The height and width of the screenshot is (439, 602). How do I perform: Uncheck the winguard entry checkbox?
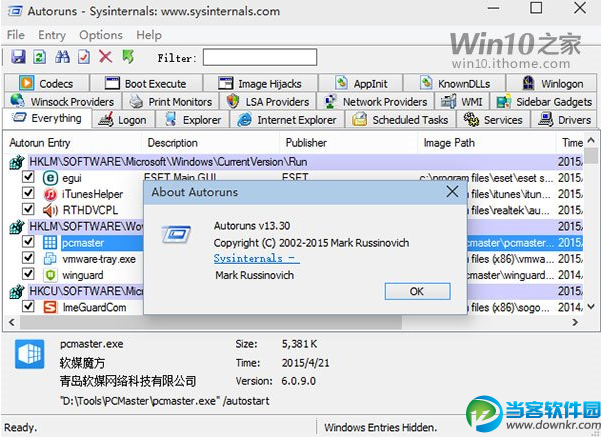click(28, 274)
